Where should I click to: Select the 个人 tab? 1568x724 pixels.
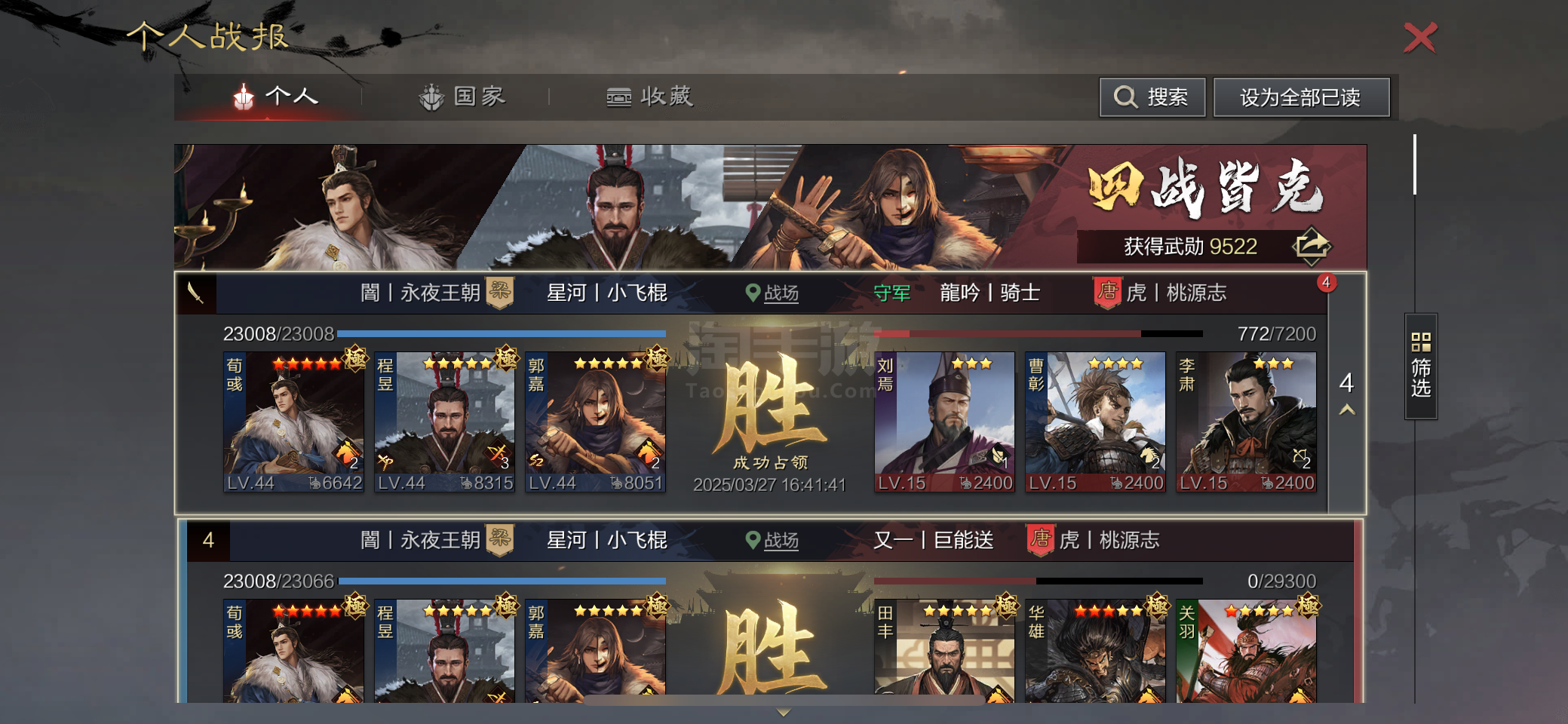click(x=275, y=97)
